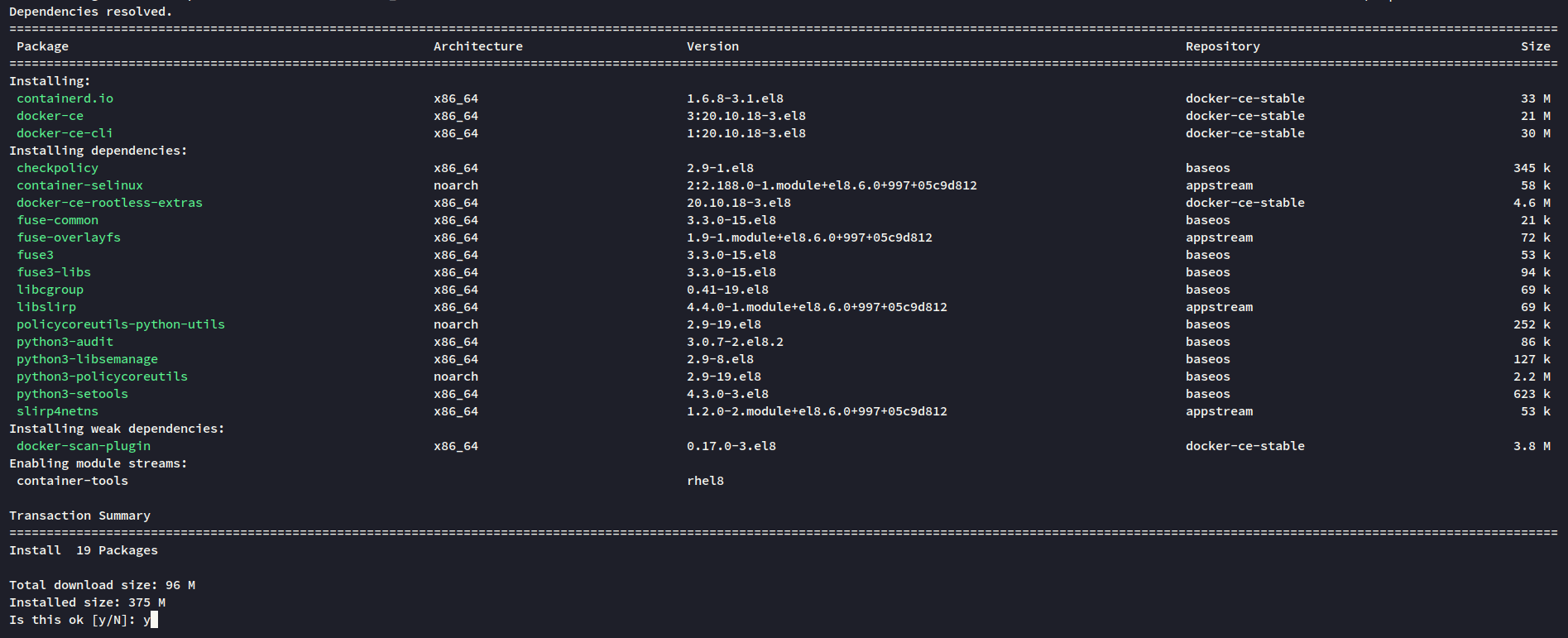Select the checkpolicy dependency name
This screenshot has height=638, width=1568.
(58, 168)
